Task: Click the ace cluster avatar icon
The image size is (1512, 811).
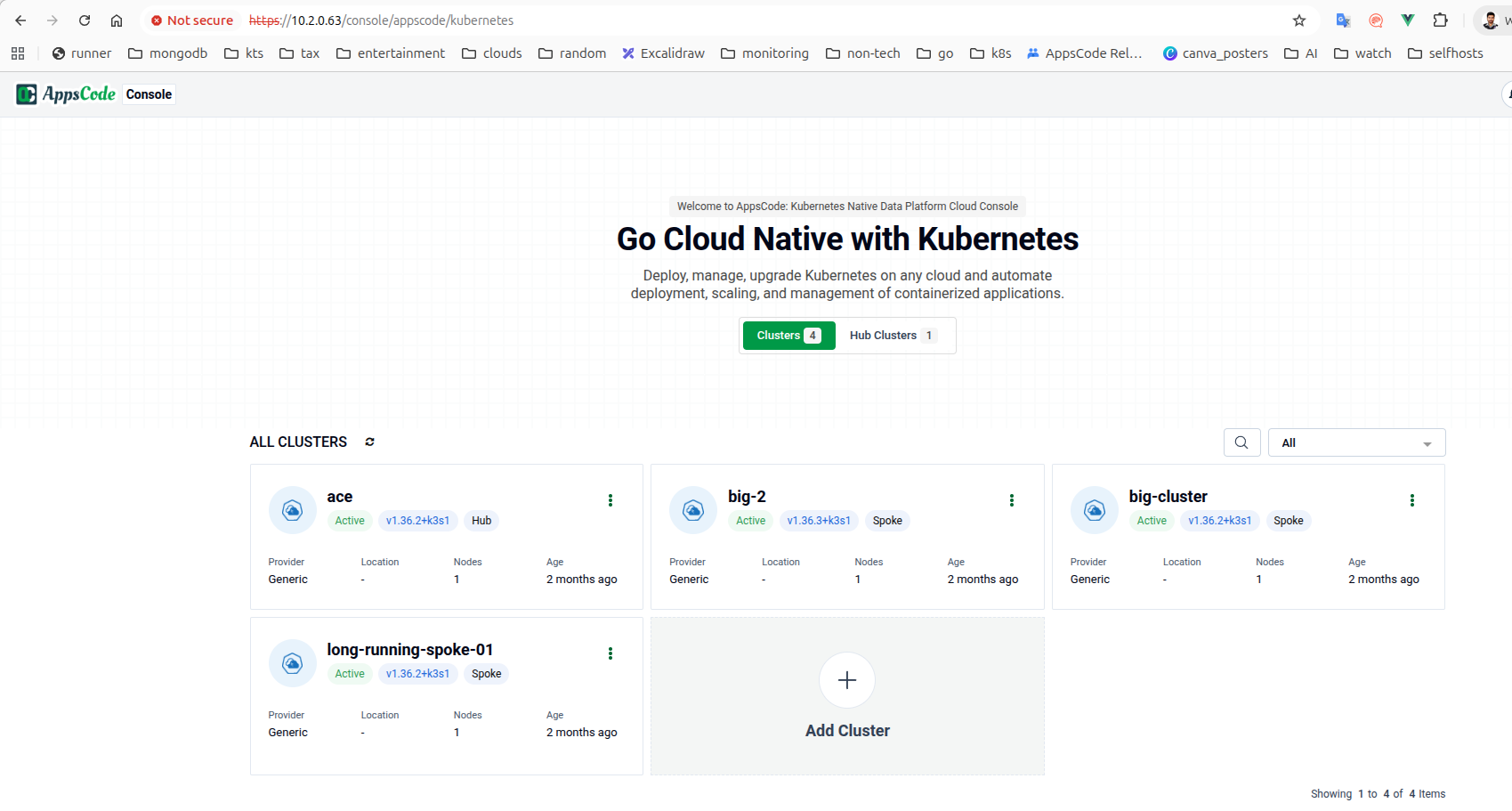Action: pos(292,510)
